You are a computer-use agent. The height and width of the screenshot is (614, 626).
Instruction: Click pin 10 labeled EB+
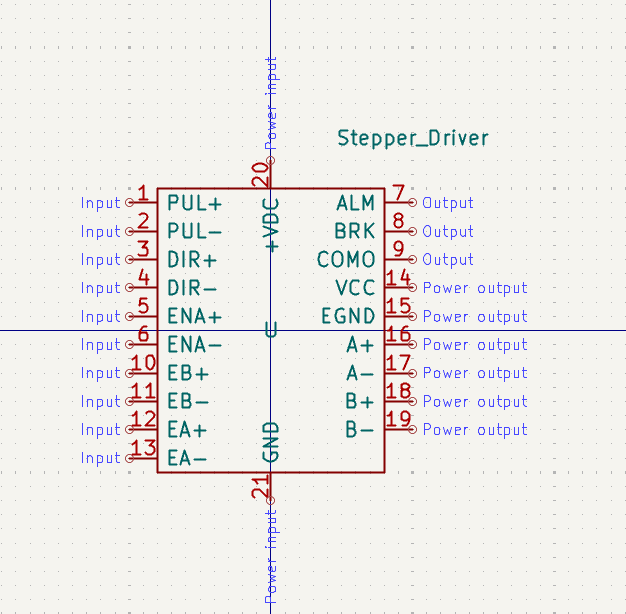188,373
